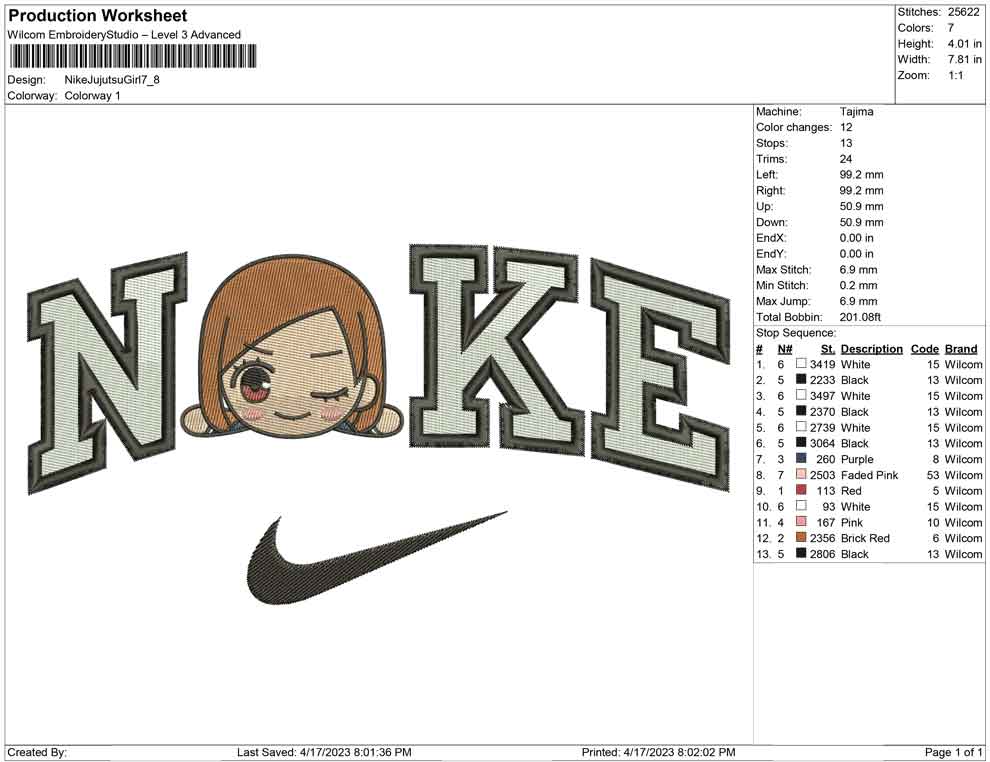Click the Stops value 13
The image size is (990, 762).
click(x=846, y=143)
